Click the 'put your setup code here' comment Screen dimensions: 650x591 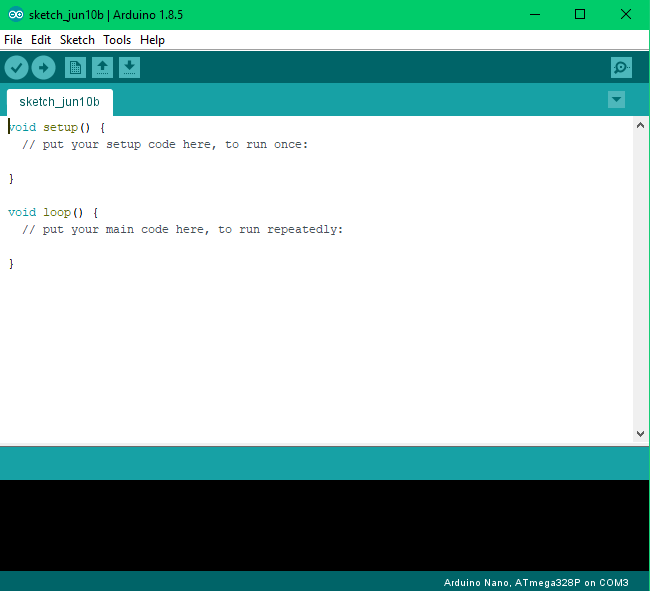point(165,145)
